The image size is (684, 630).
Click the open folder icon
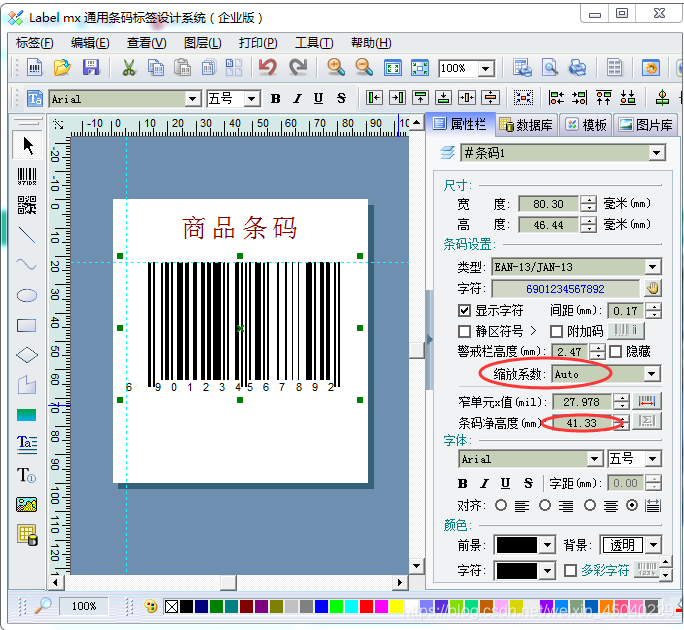62,68
